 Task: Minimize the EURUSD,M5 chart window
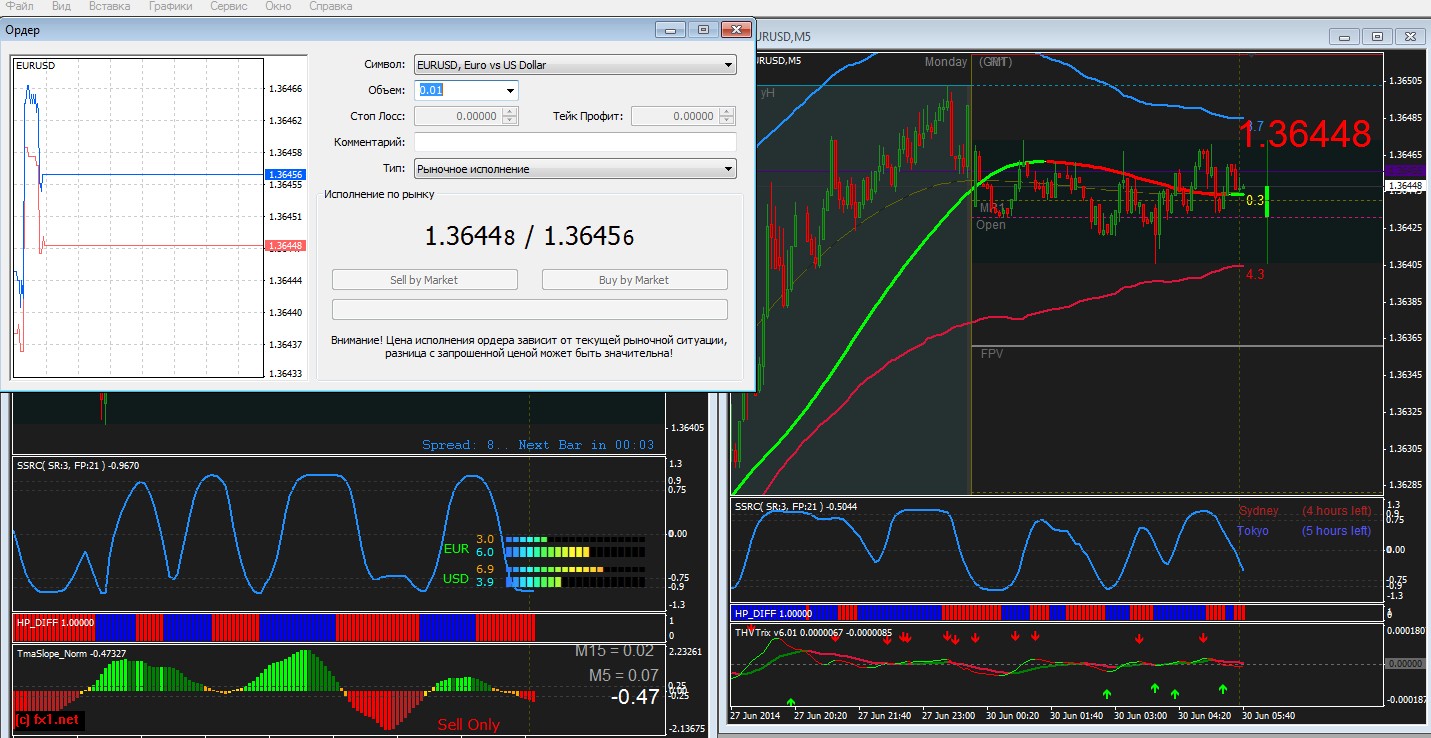point(1343,37)
